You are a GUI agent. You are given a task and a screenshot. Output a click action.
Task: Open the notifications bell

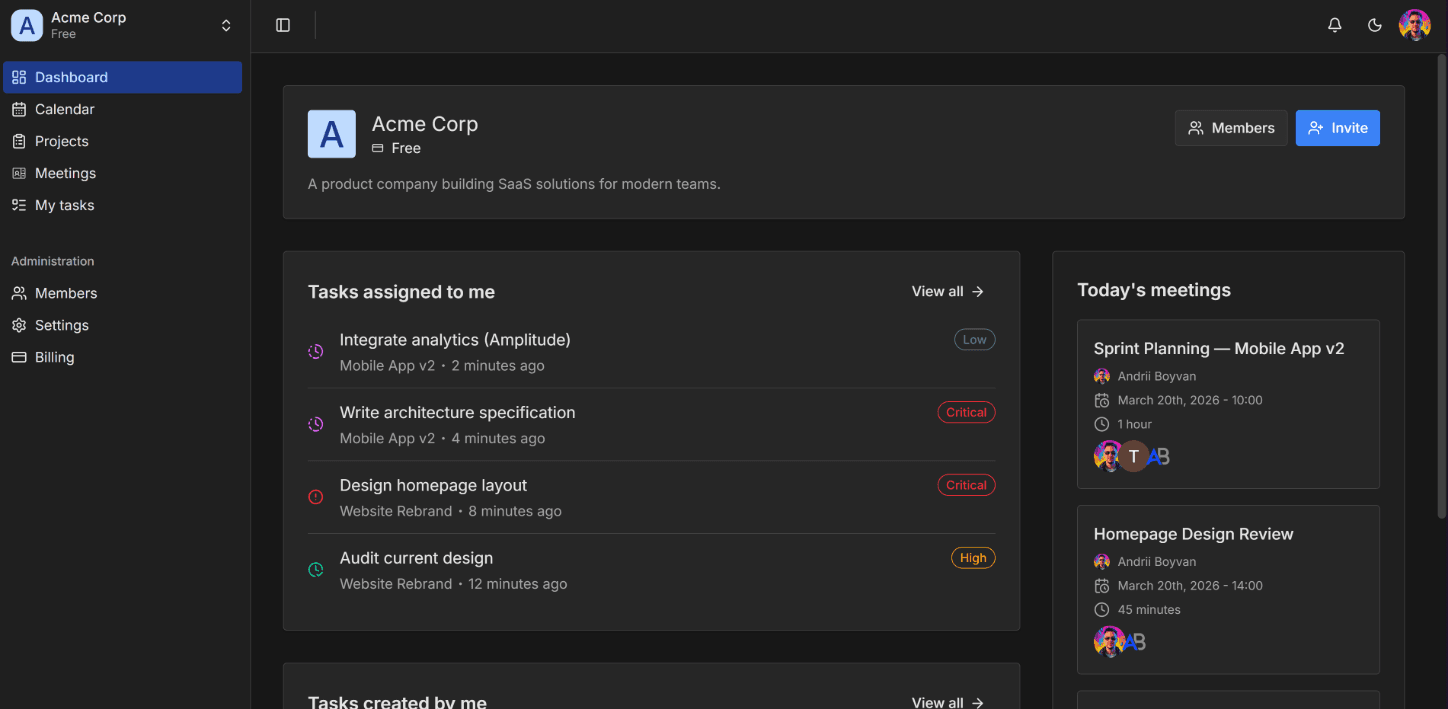(1334, 25)
